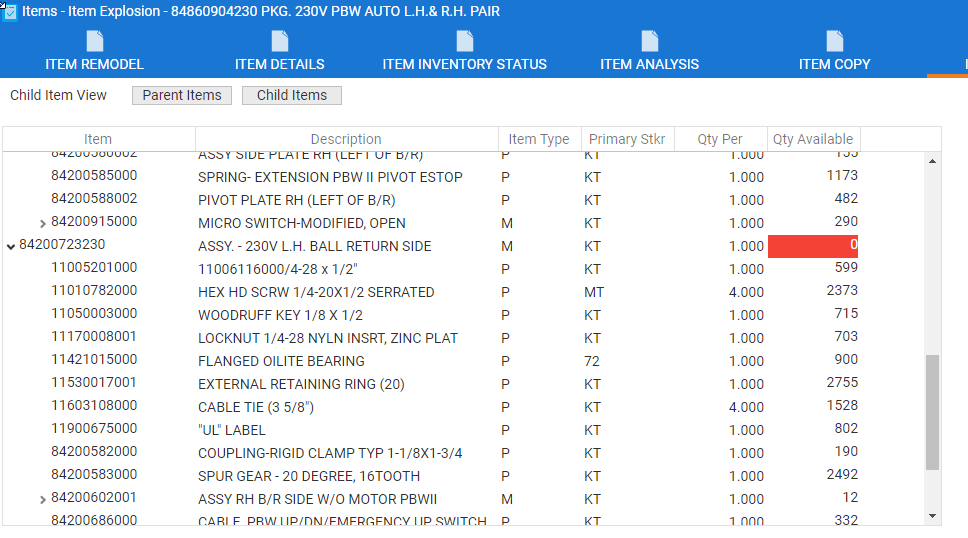Viewport: 968px width, 538px height.
Task: Click description FLANGED OILITE BEARING
Action: tap(282, 361)
